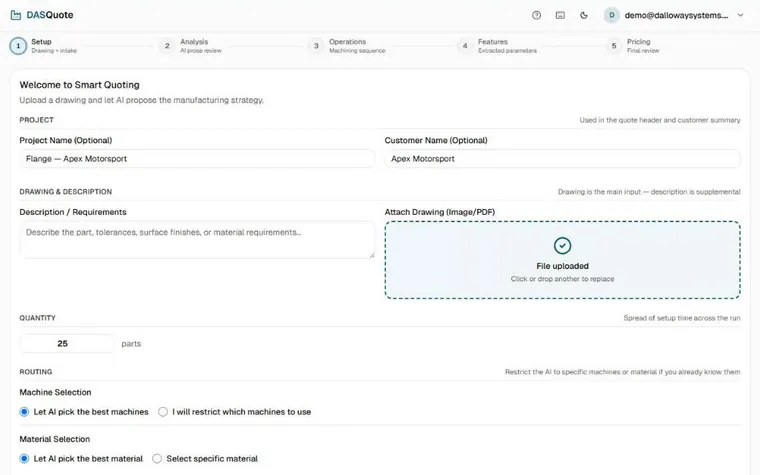The image size is (760, 475).
Task: Click the quantity field showing 25
Action: tap(67, 344)
